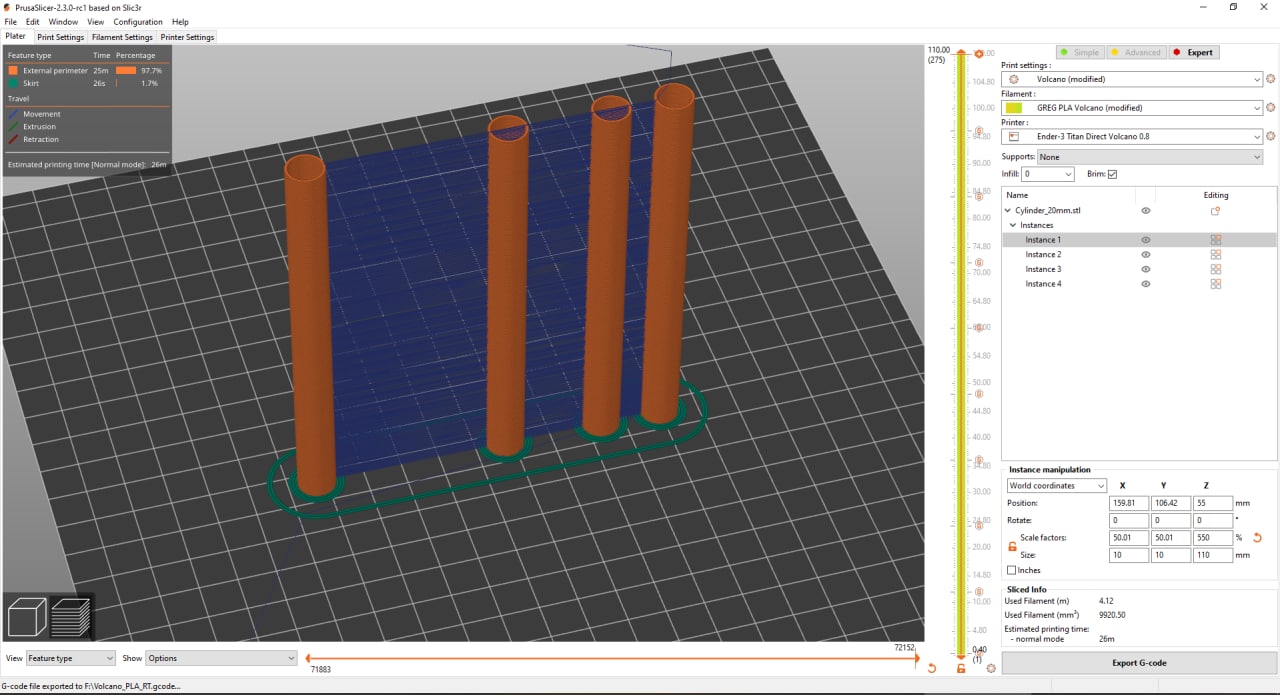The height and width of the screenshot is (695, 1280).
Task: Reset scale with the orange arrow icon
Action: click(x=1257, y=538)
